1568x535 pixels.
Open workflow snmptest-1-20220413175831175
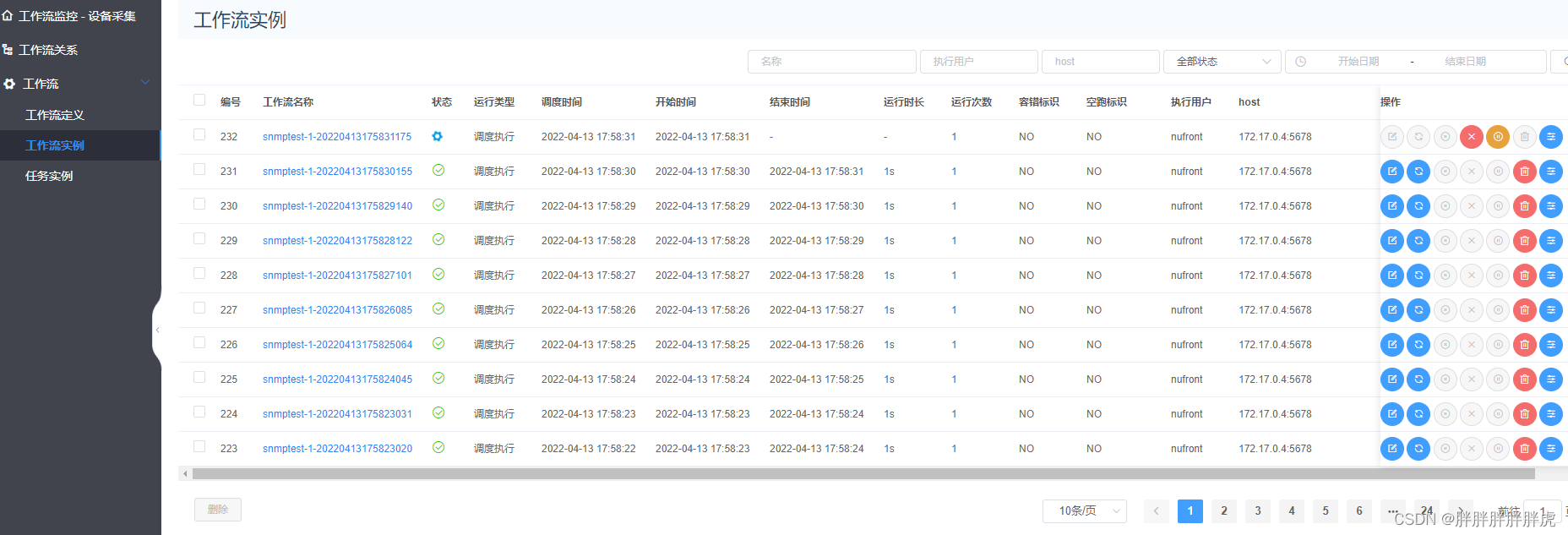pos(337,137)
